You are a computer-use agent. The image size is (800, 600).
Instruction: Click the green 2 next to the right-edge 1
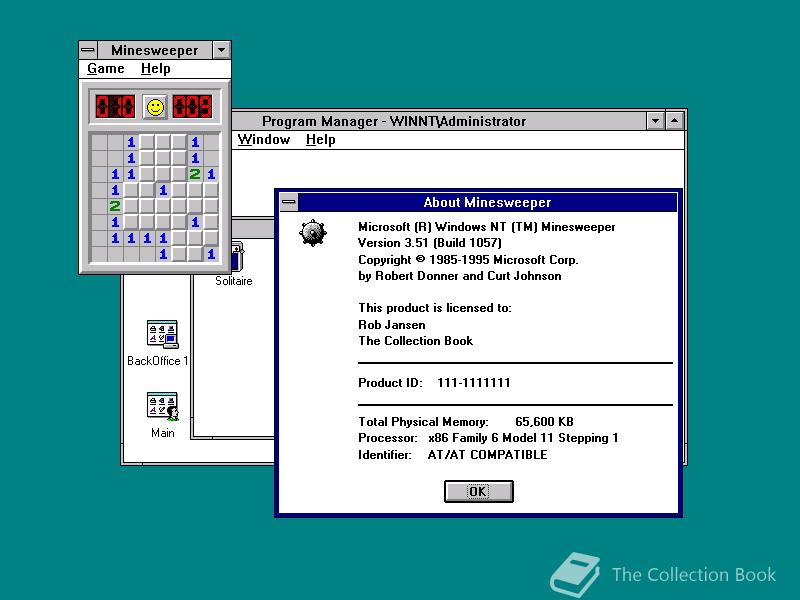tap(195, 174)
